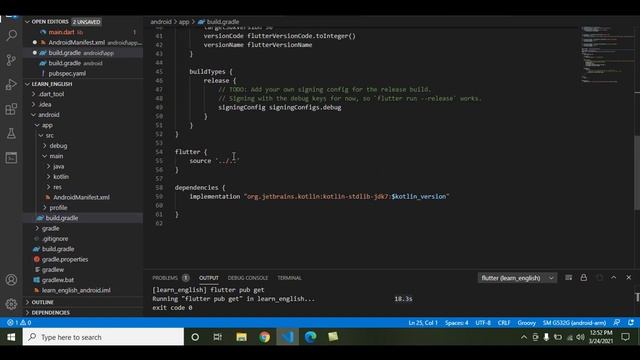Viewport: 640px width, 360px height.
Task: Click the taskbar search box
Action: (103, 337)
